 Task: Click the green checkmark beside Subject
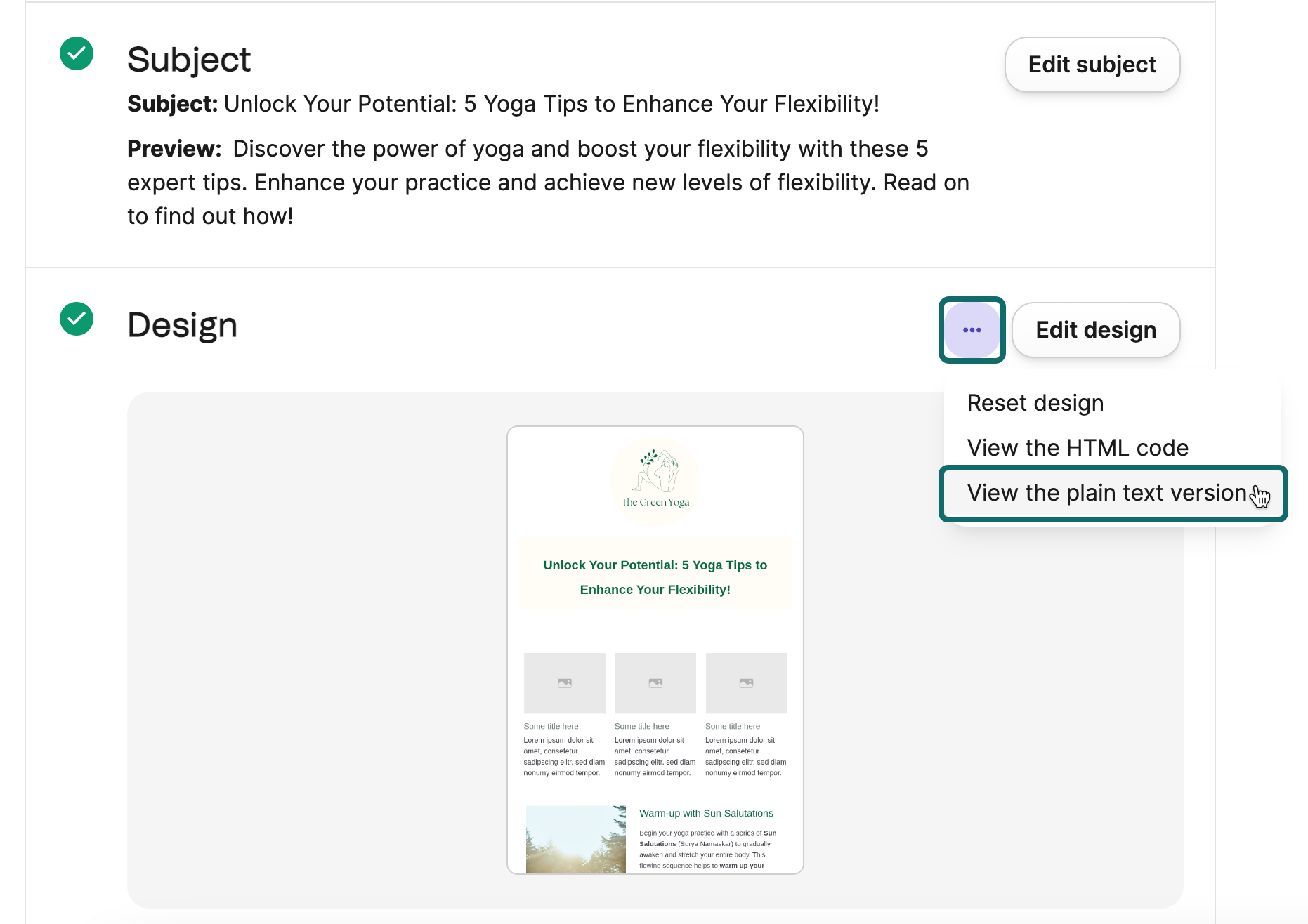77,53
